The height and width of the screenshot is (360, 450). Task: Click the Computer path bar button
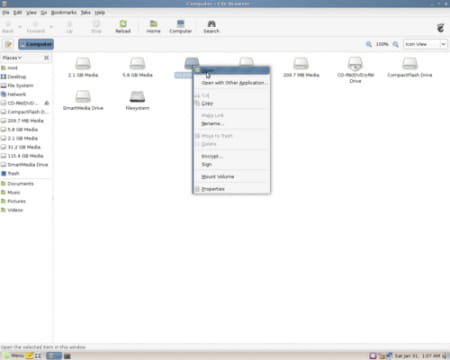pos(36,44)
